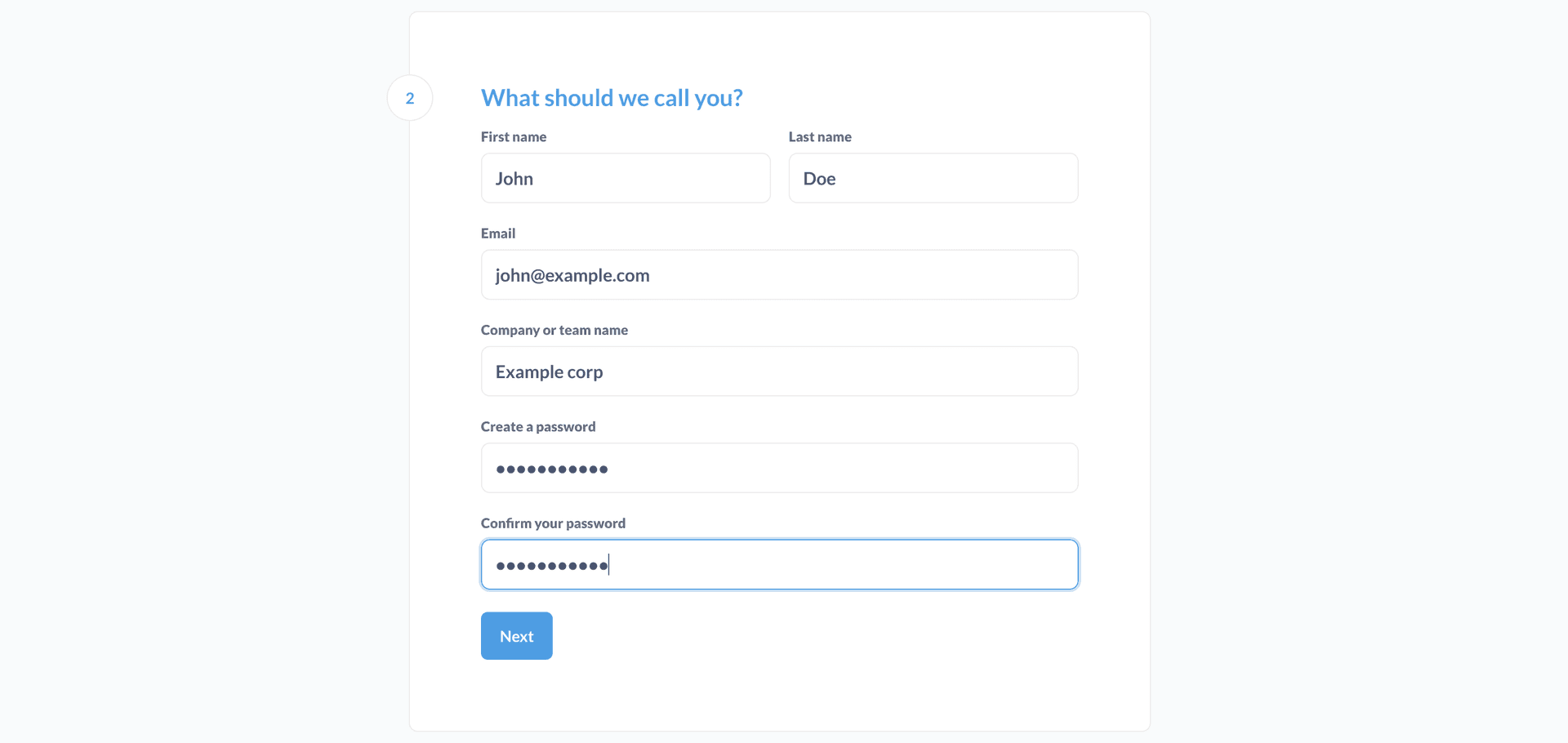The height and width of the screenshot is (743, 1568).
Task: Click the "Email" label text
Action: coord(498,234)
